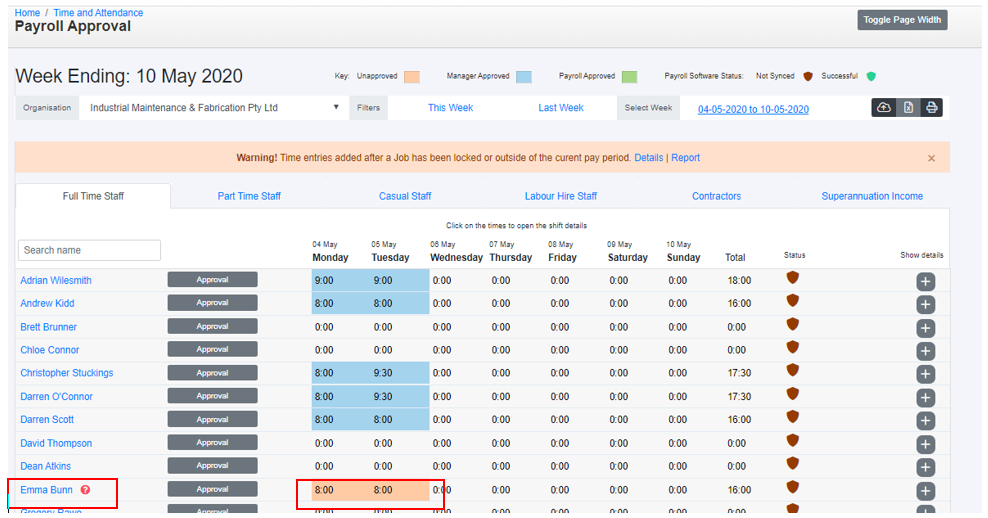Open Darren Scott's Monday 8:00 shift
988x518 pixels.
point(324,420)
